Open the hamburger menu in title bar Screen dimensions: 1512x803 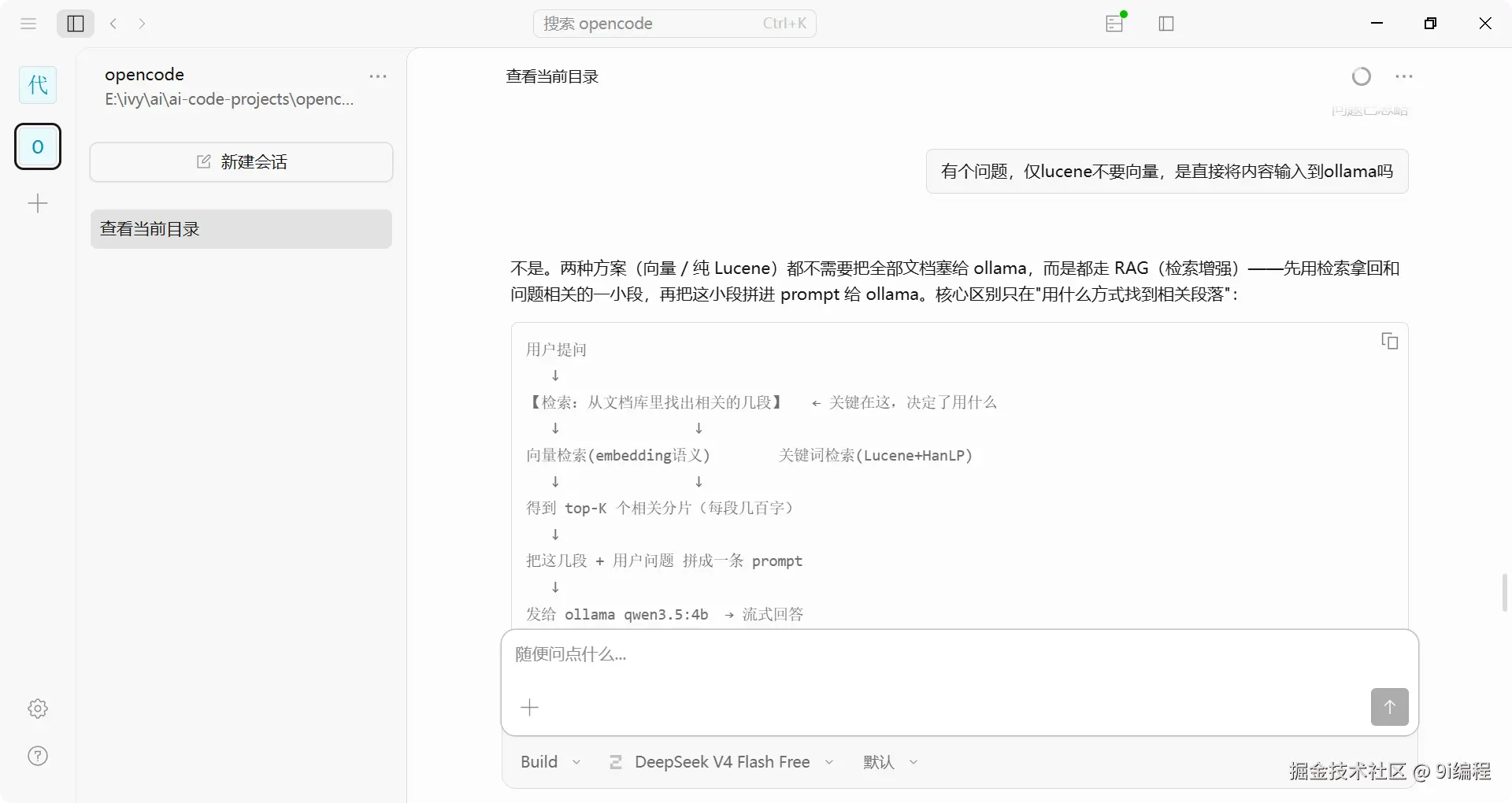point(28,24)
